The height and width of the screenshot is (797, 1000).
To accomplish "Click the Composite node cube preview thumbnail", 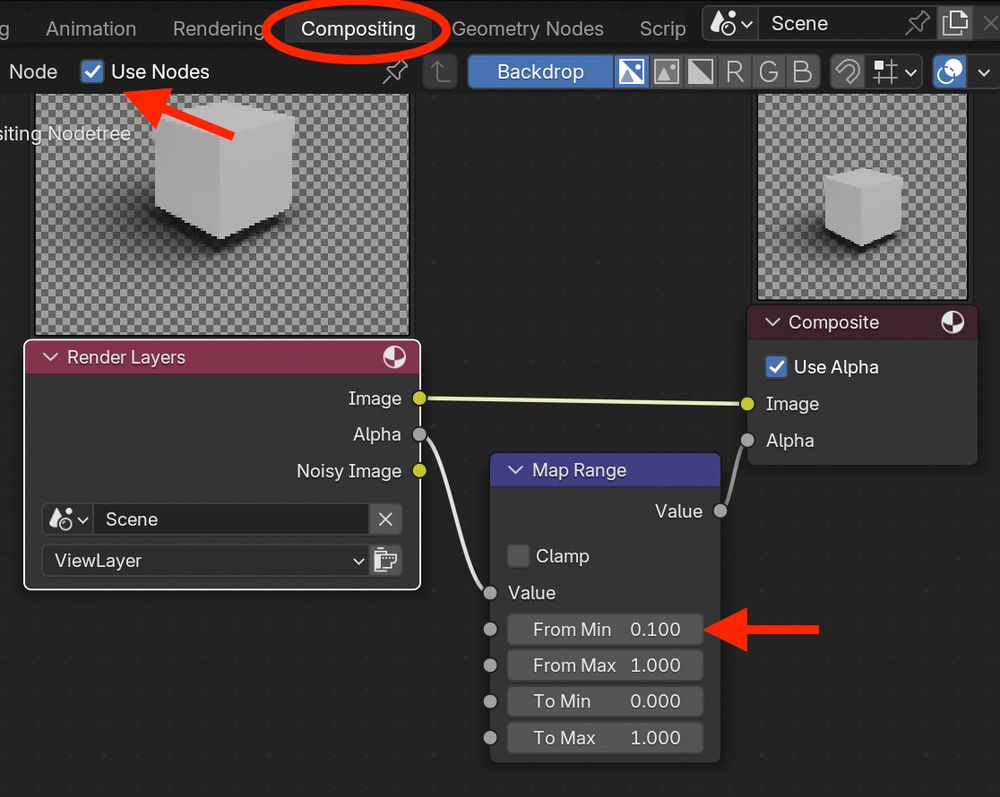I will click(x=862, y=196).
